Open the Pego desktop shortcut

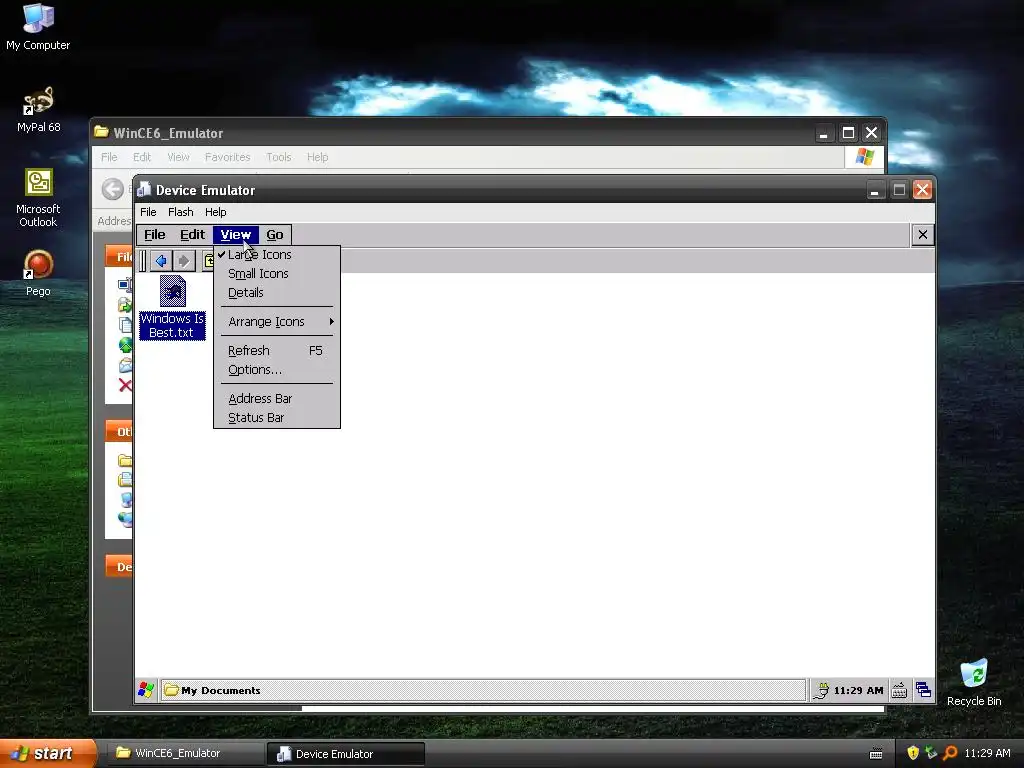click(38, 273)
